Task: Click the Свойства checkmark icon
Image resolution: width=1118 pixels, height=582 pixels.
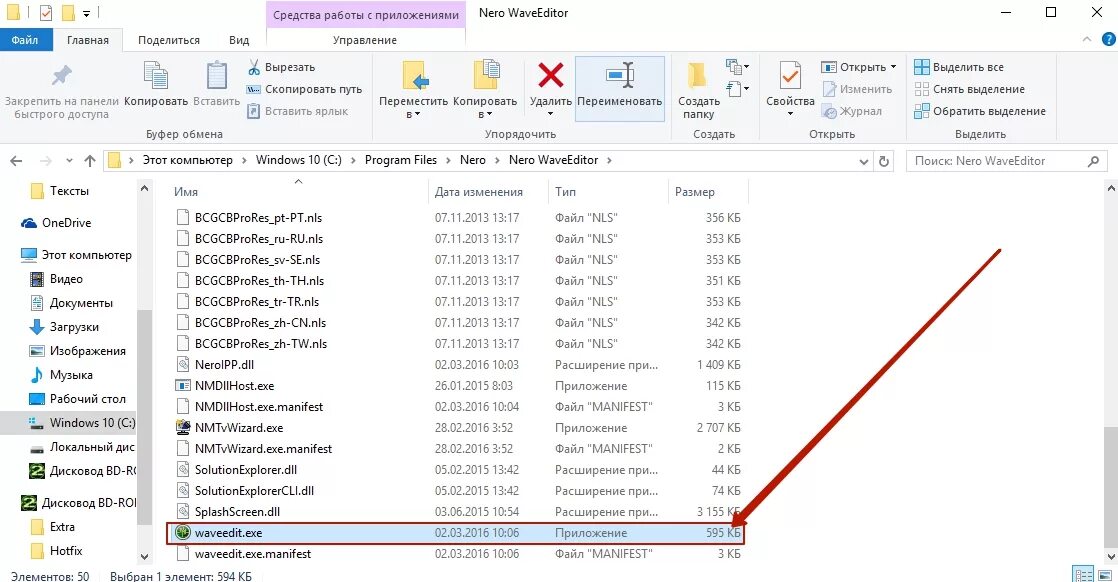Action: point(790,76)
